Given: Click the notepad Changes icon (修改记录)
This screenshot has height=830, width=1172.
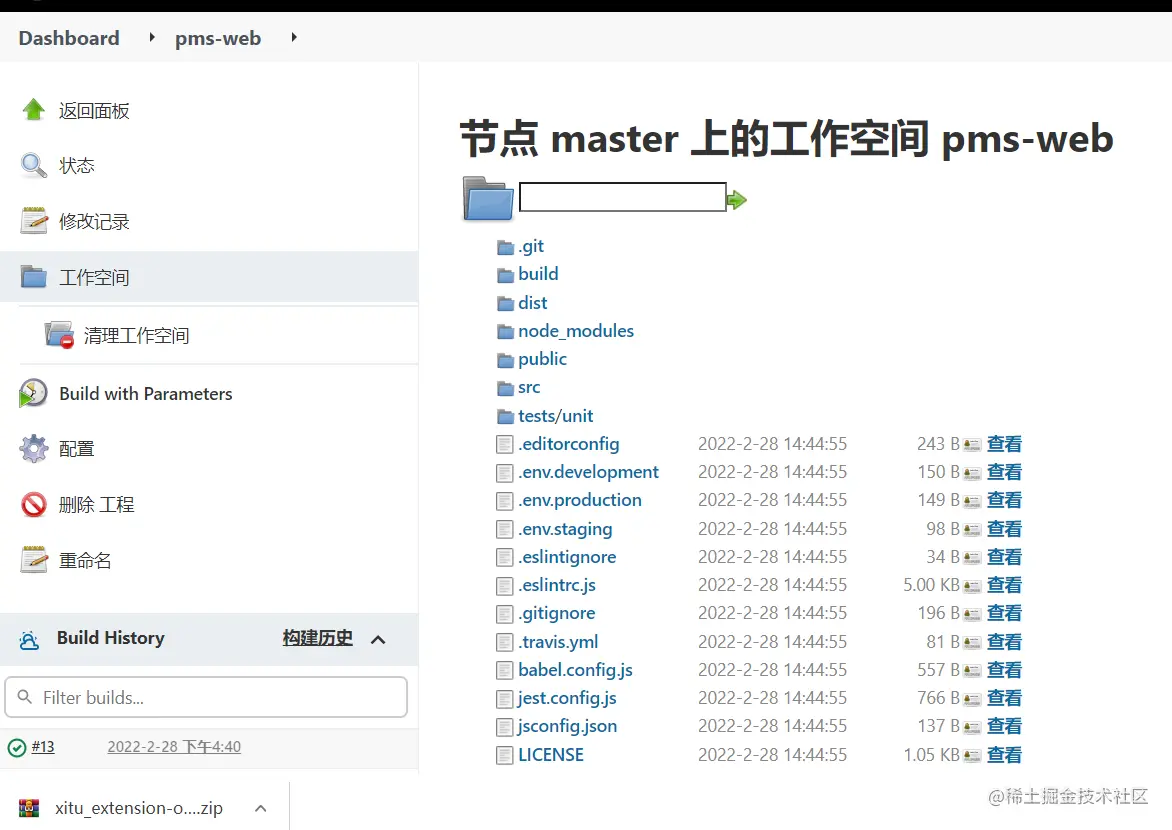Looking at the screenshot, I should [34, 221].
